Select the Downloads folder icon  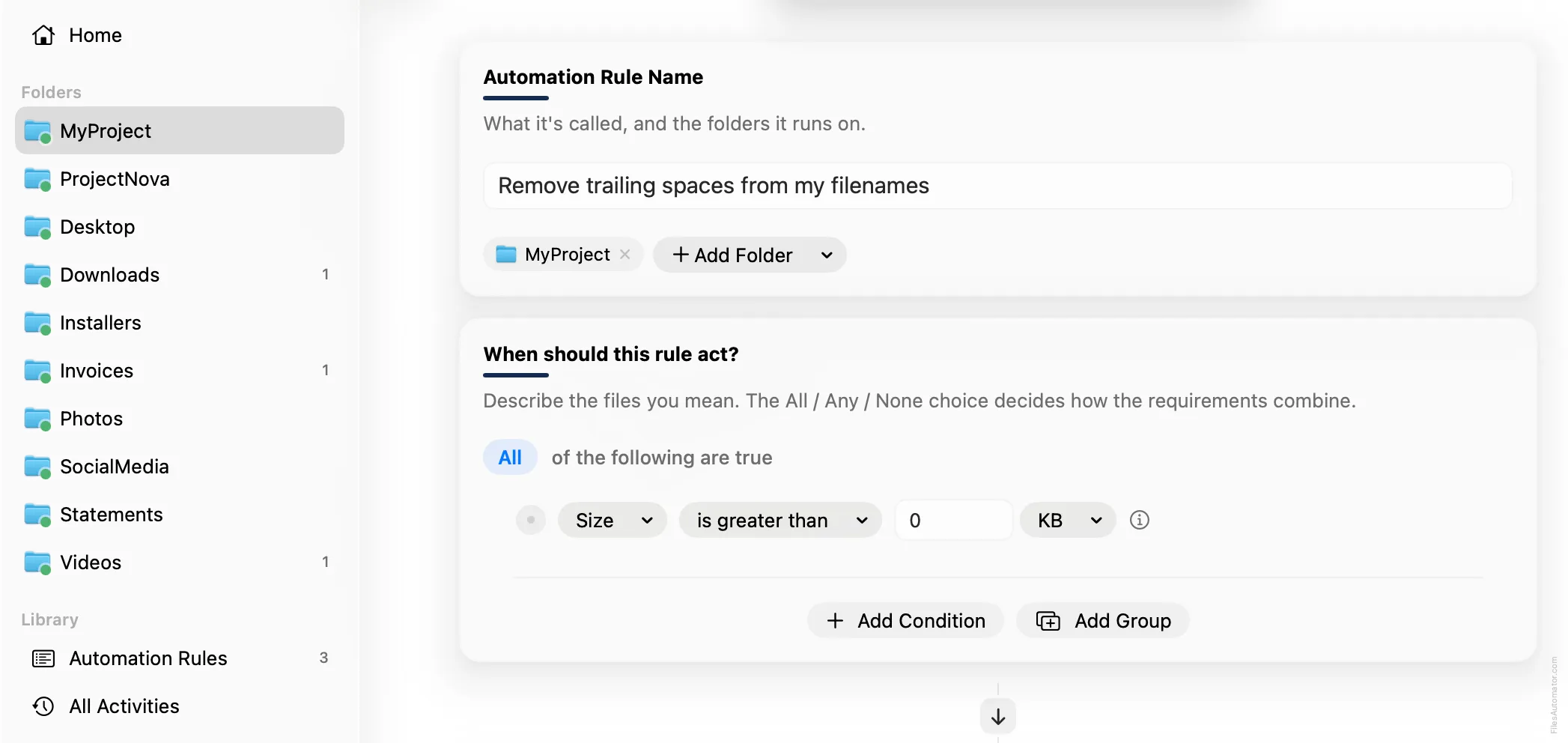(37, 276)
